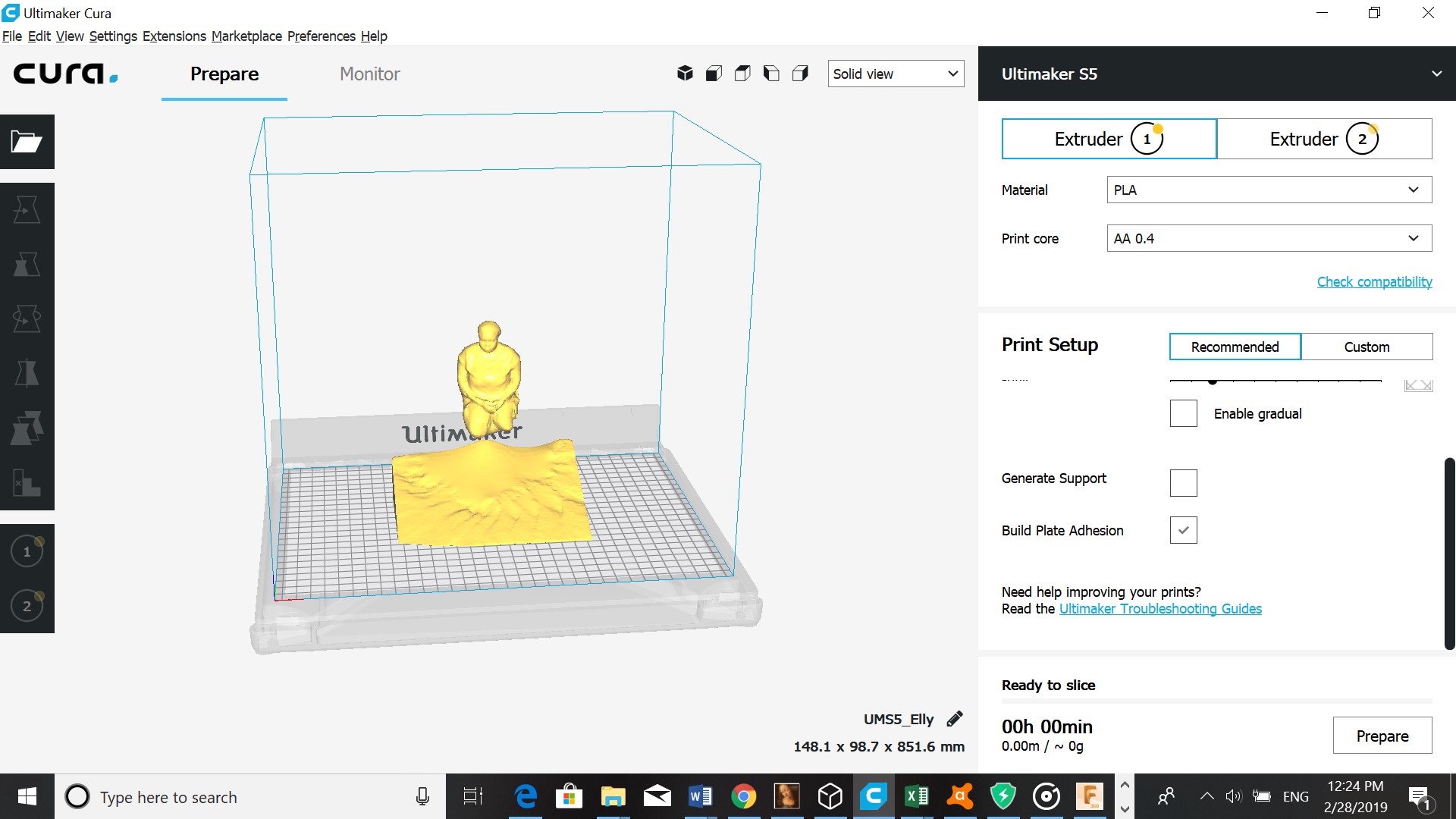Click the pencil icon beside UMS5_Elly

(955, 719)
